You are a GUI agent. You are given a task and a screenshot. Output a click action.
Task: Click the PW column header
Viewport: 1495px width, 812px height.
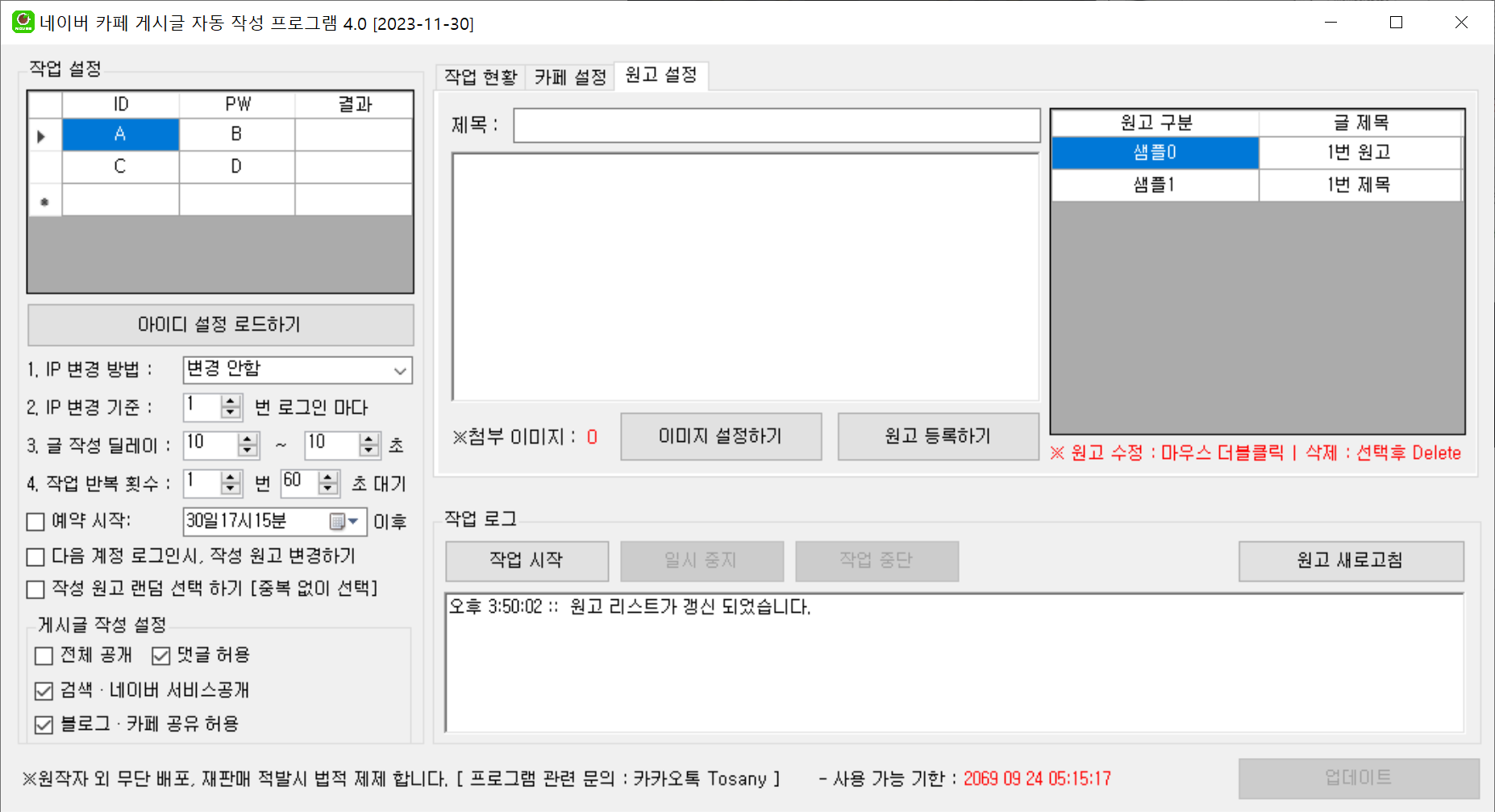coord(236,105)
